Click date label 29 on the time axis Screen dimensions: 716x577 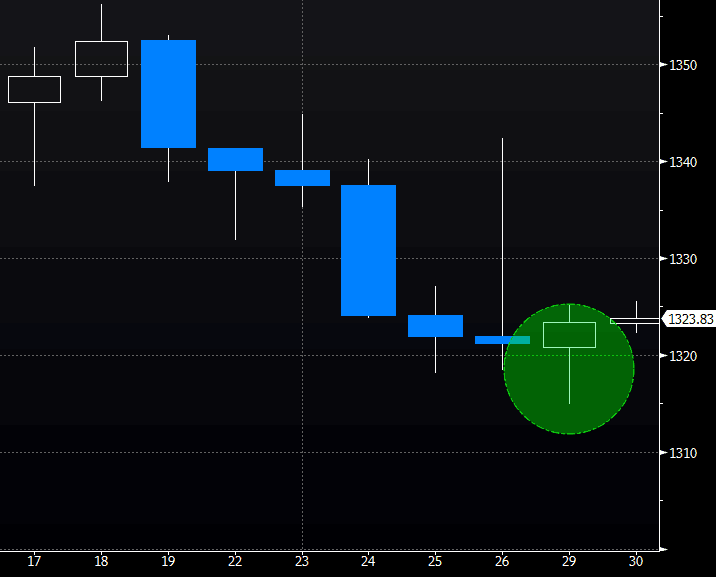[x=569, y=561]
